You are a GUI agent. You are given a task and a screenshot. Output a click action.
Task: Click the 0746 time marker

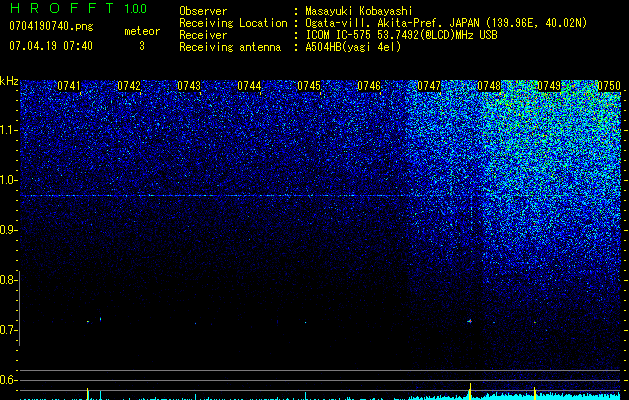click(x=369, y=86)
